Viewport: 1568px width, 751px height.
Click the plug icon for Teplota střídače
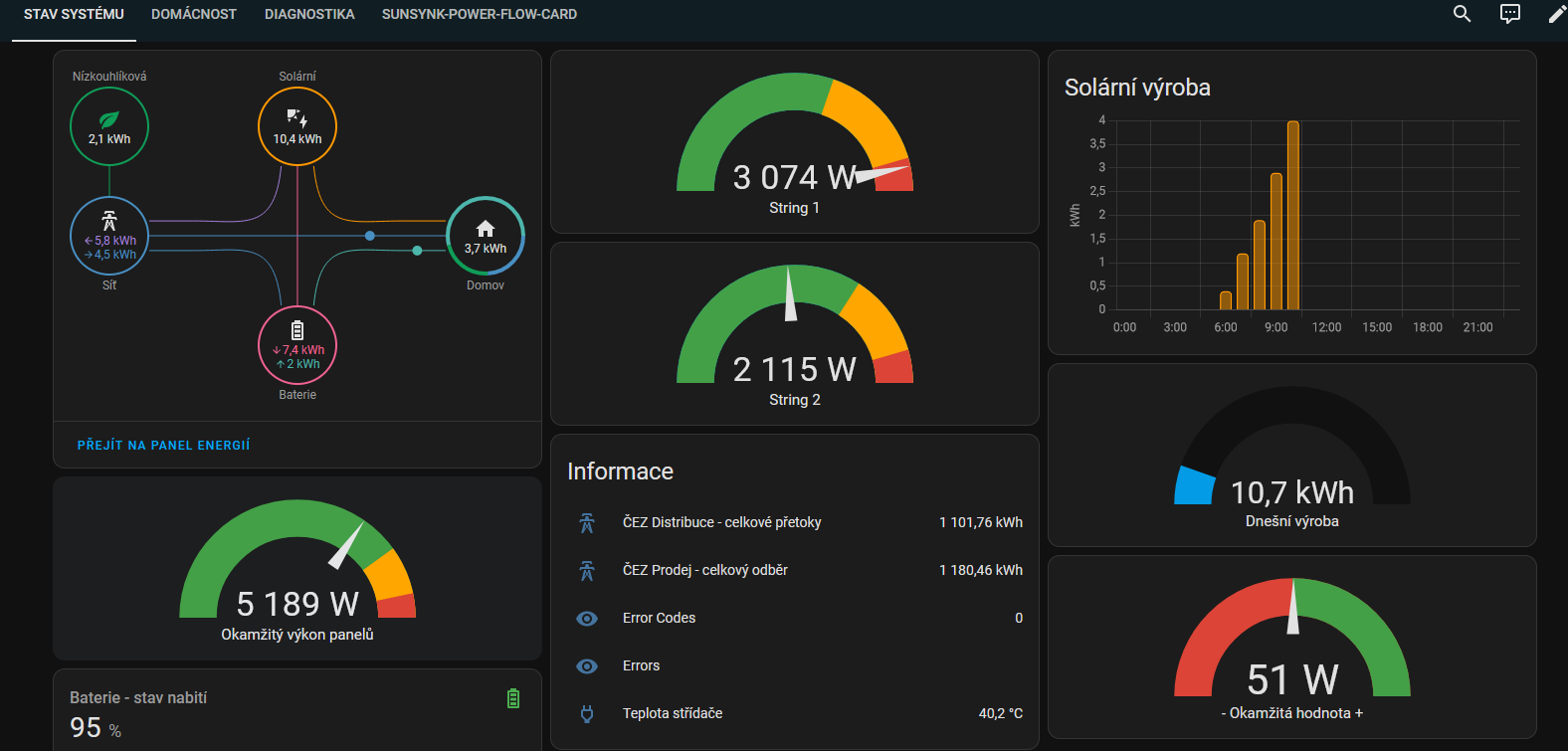[x=587, y=713]
